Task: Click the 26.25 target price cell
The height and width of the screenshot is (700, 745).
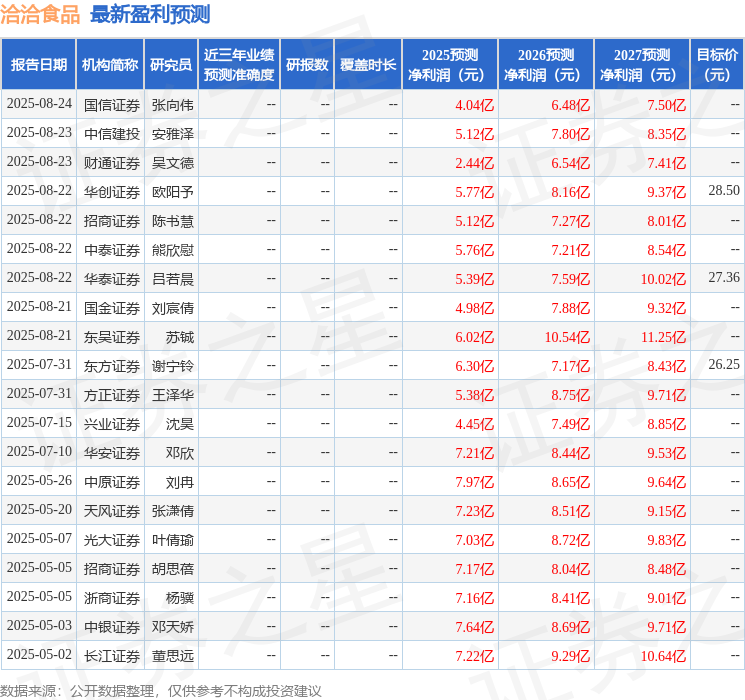Action: tap(723, 365)
